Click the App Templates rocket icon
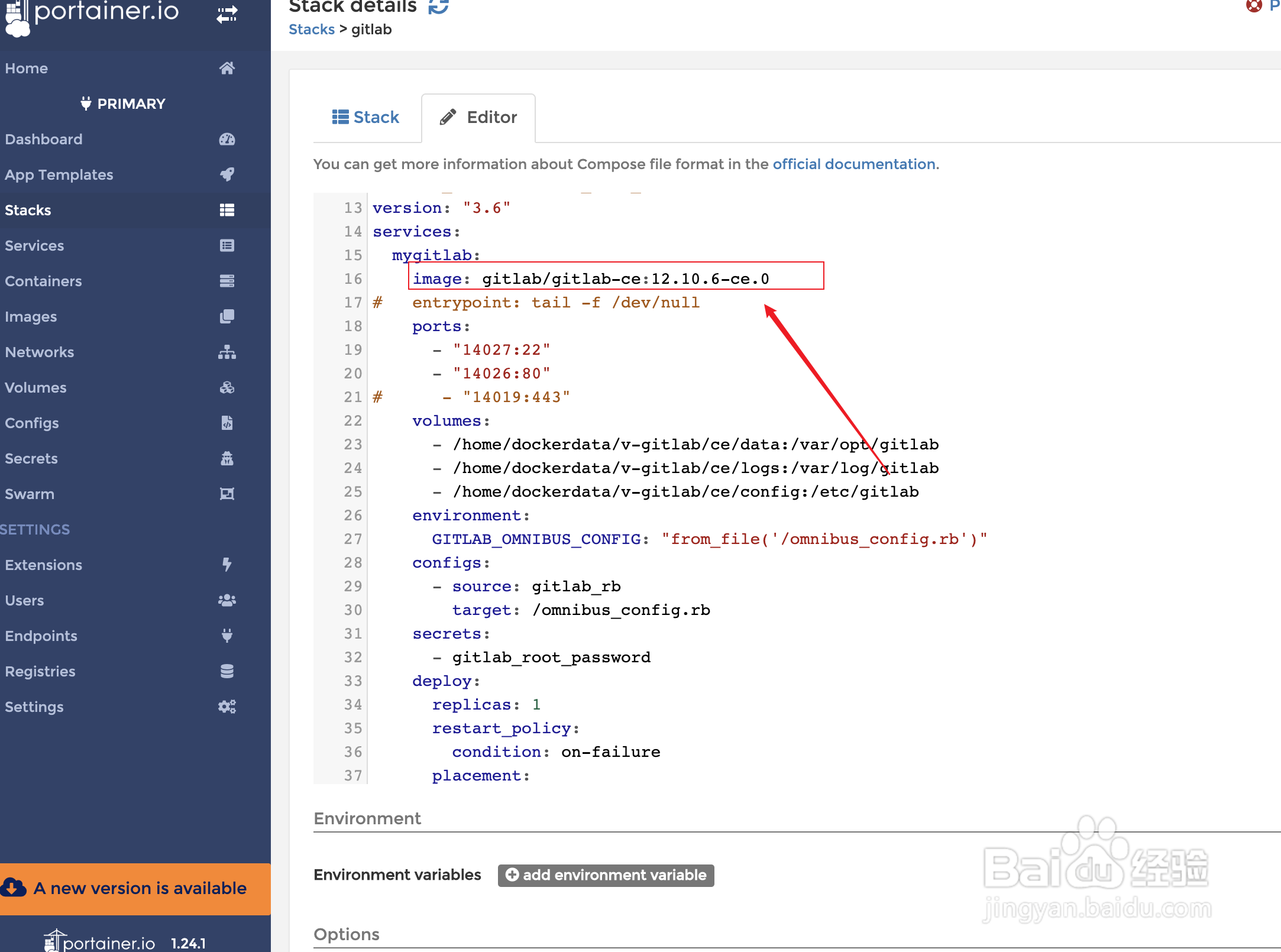 227,174
